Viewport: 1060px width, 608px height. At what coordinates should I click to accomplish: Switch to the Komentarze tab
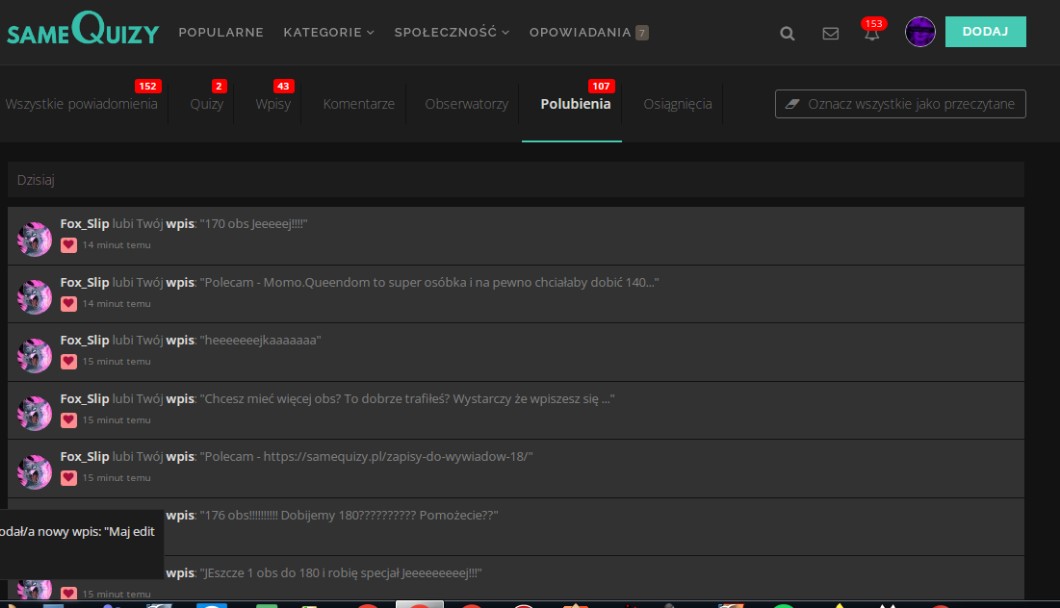pyautogui.click(x=358, y=104)
